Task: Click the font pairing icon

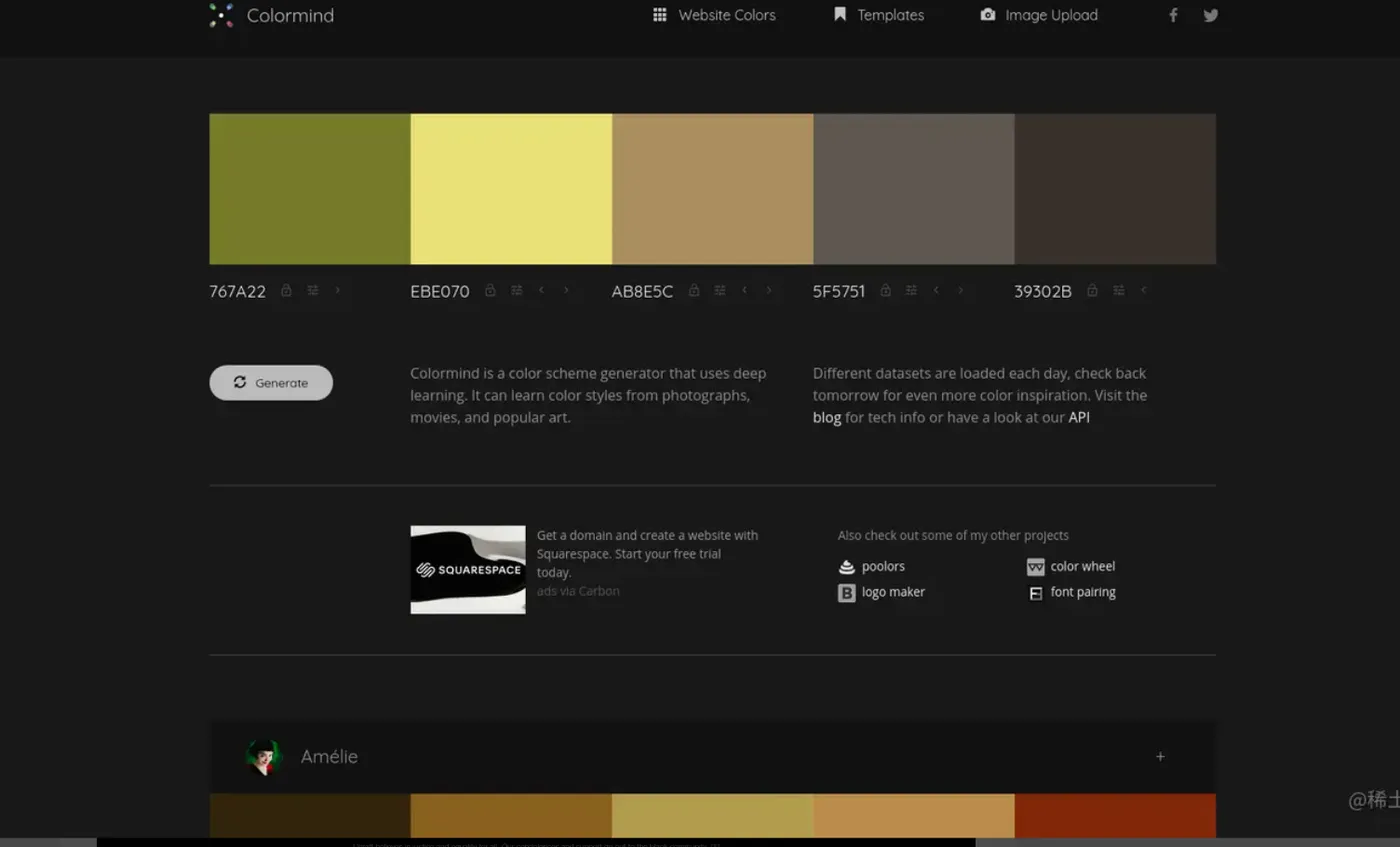Action: (x=1036, y=593)
